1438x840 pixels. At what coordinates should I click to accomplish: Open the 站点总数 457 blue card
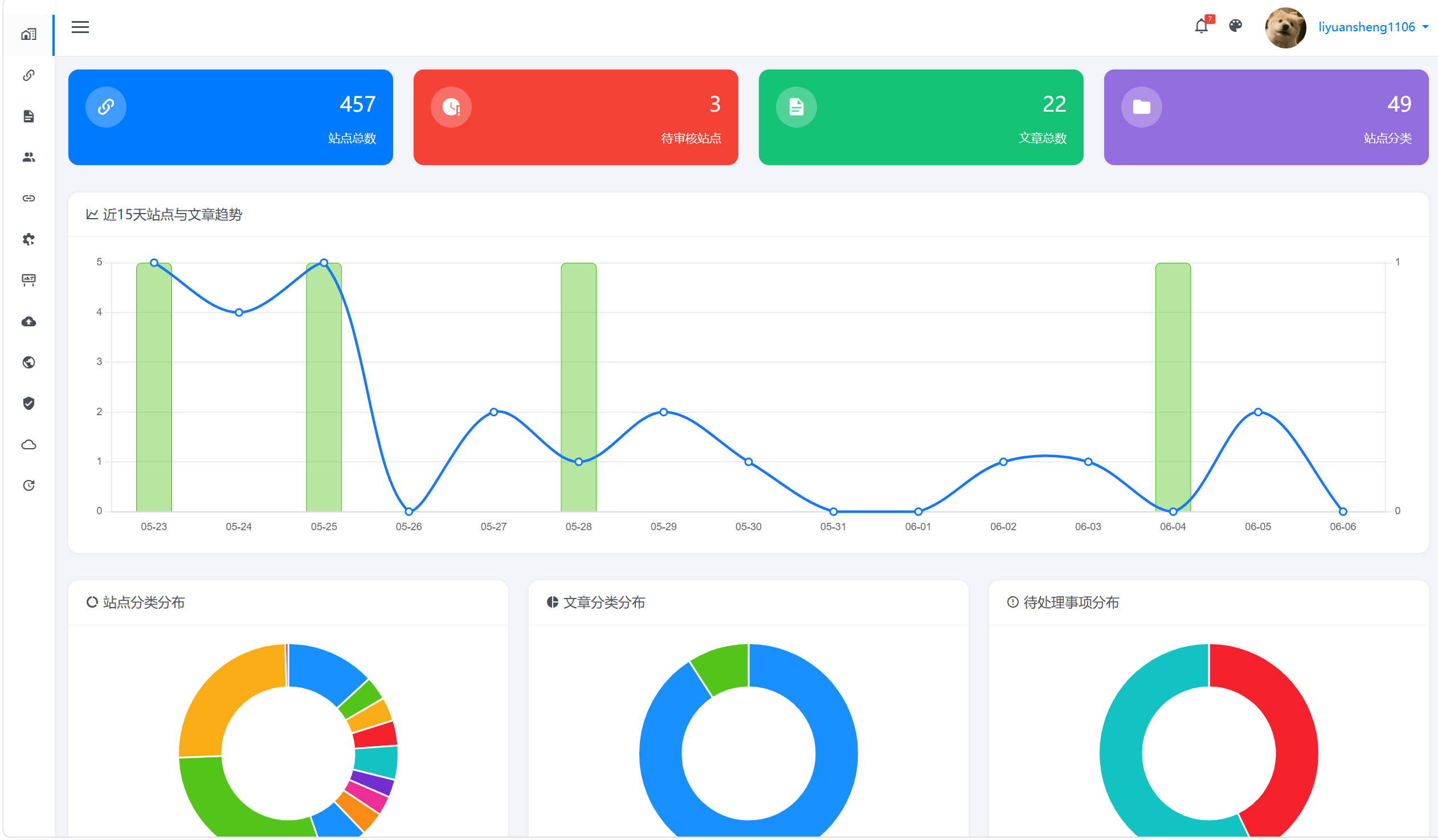pos(231,117)
